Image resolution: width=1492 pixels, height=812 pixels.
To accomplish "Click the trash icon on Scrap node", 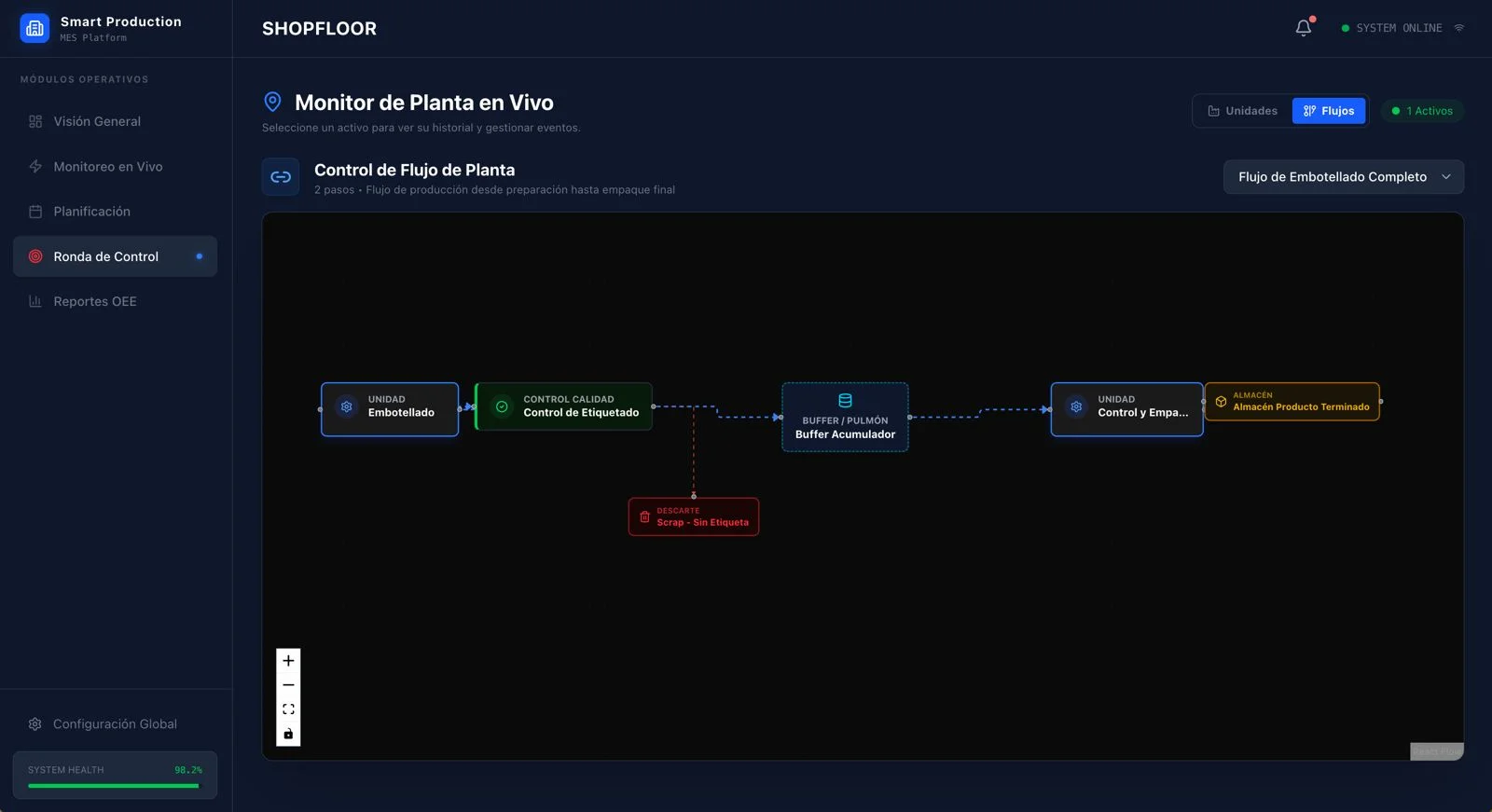I will pyautogui.click(x=644, y=516).
